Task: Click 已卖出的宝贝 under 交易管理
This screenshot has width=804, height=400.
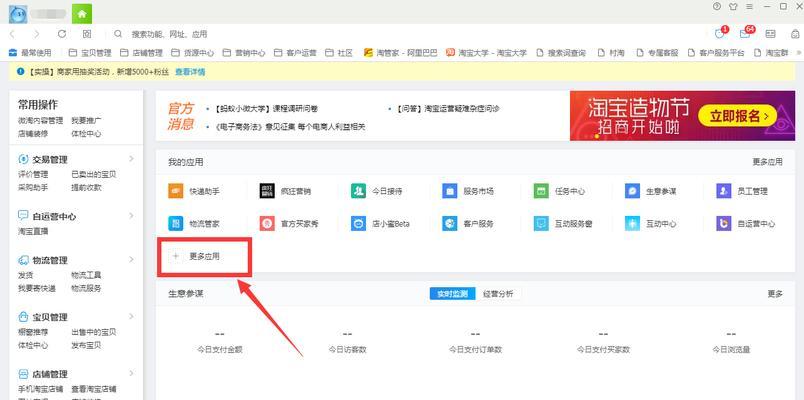Action: (x=94, y=174)
